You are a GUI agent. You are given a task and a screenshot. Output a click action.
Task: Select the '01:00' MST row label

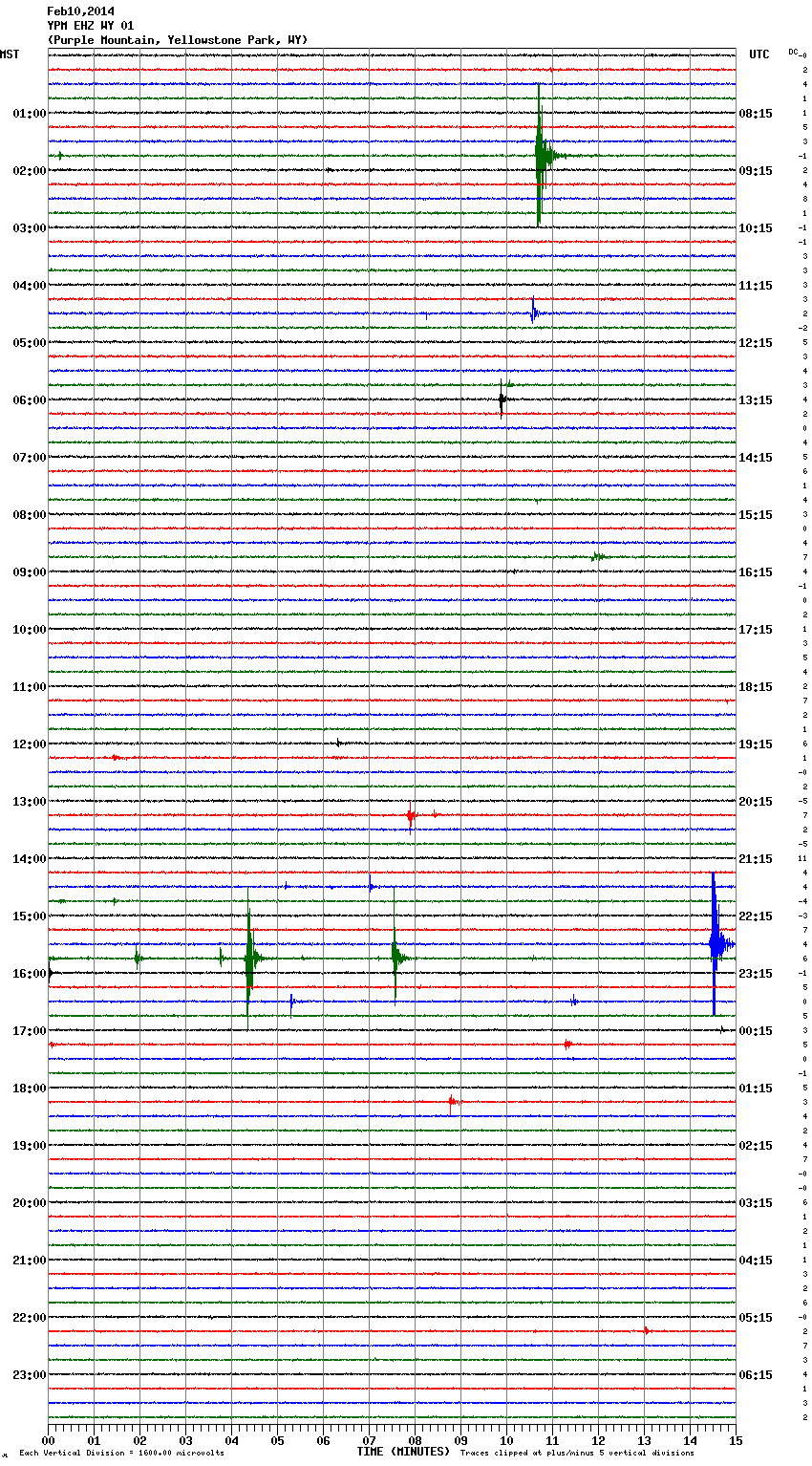pyautogui.click(x=30, y=114)
